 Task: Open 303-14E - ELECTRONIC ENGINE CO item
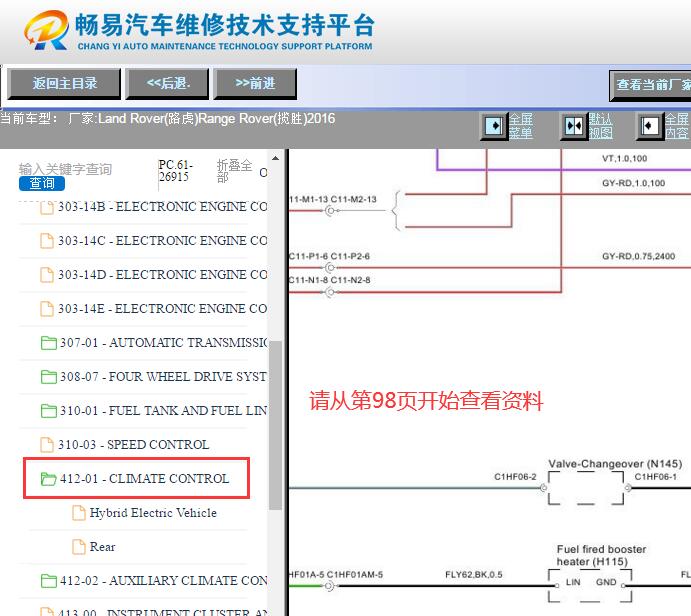point(162,308)
